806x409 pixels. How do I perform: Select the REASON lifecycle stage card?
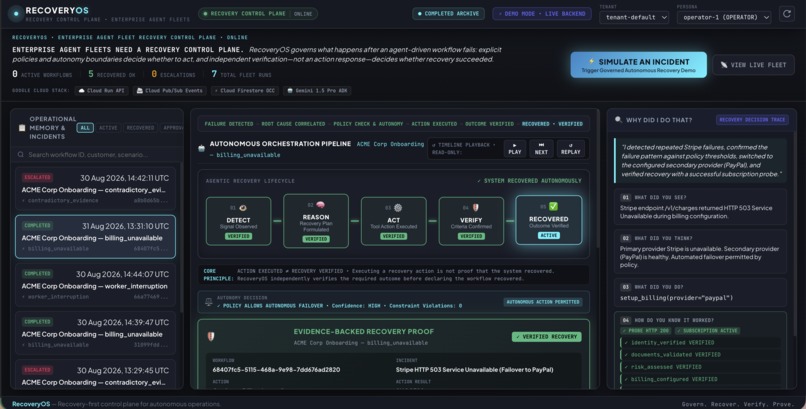click(316, 221)
